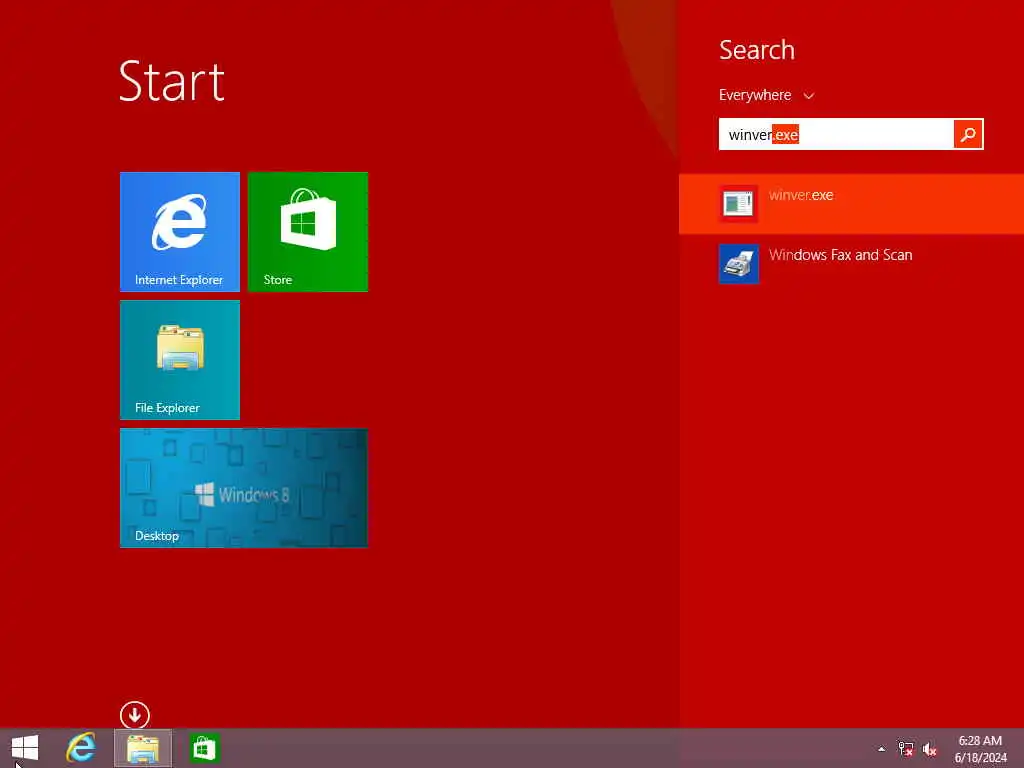This screenshot has width=1024, height=768.
Task: Click the search magnifier button
Action: click(968, 135)
